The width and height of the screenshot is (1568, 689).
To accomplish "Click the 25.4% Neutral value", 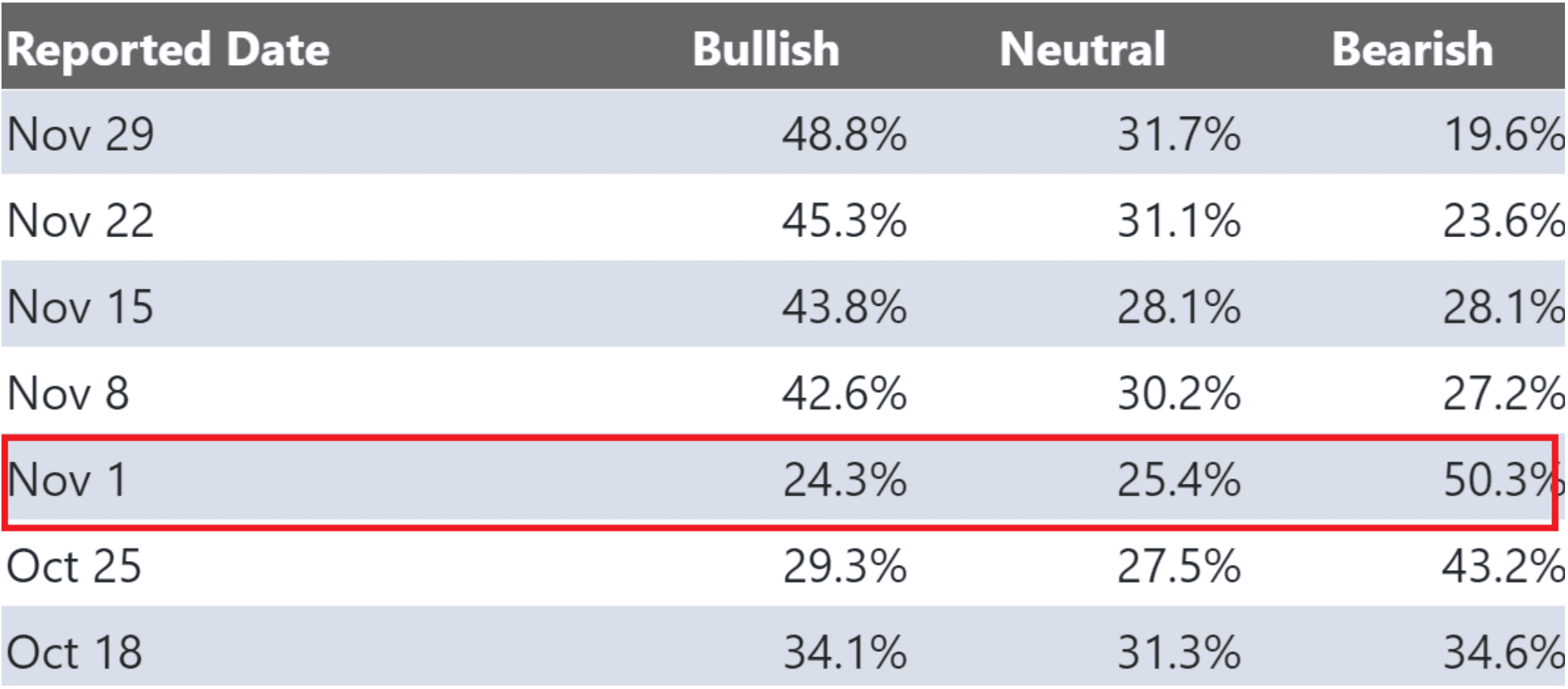I will (x=1179, y=480).
